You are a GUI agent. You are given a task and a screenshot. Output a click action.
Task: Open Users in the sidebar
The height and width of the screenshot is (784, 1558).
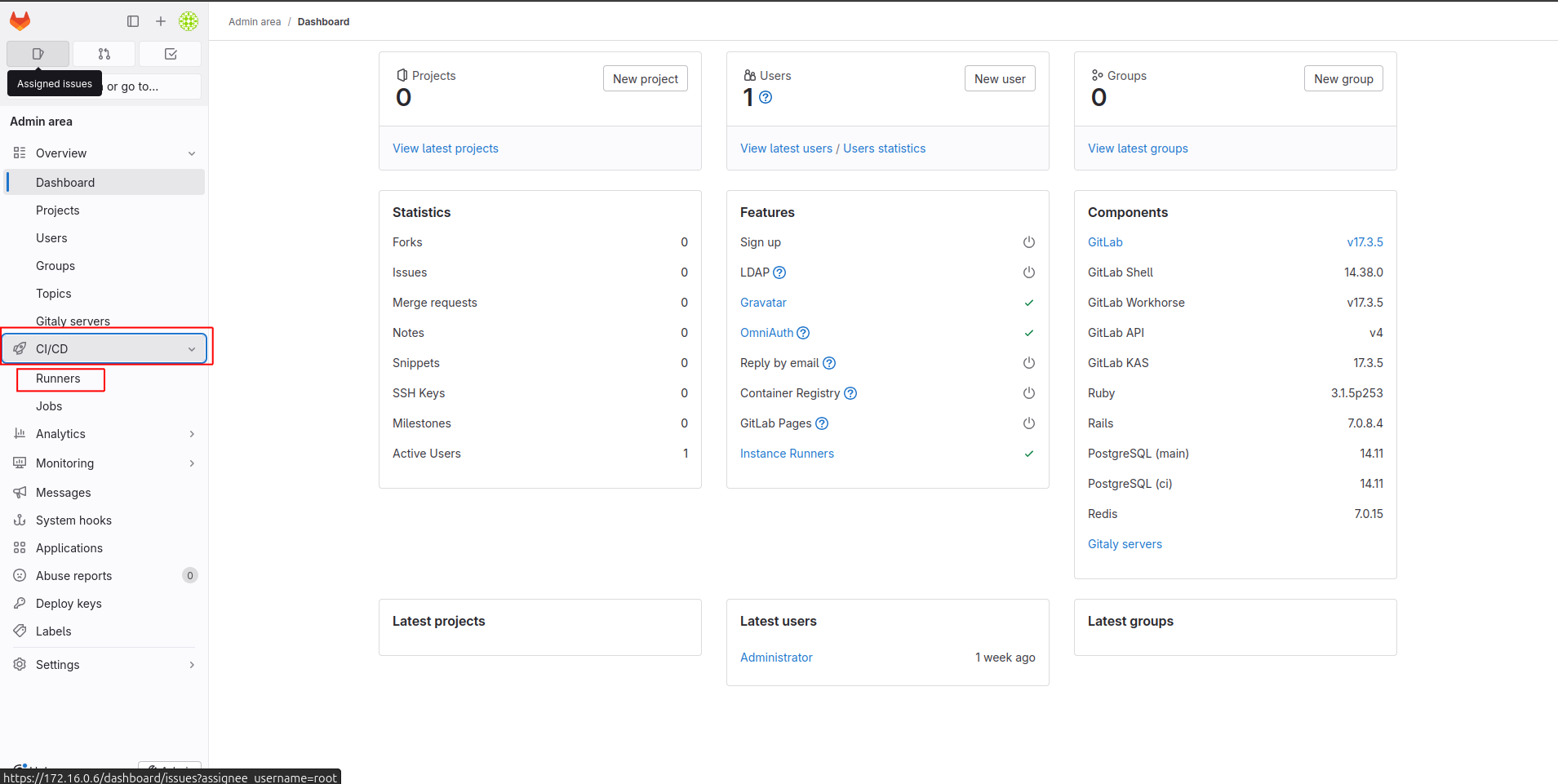[x=104, y=238]
